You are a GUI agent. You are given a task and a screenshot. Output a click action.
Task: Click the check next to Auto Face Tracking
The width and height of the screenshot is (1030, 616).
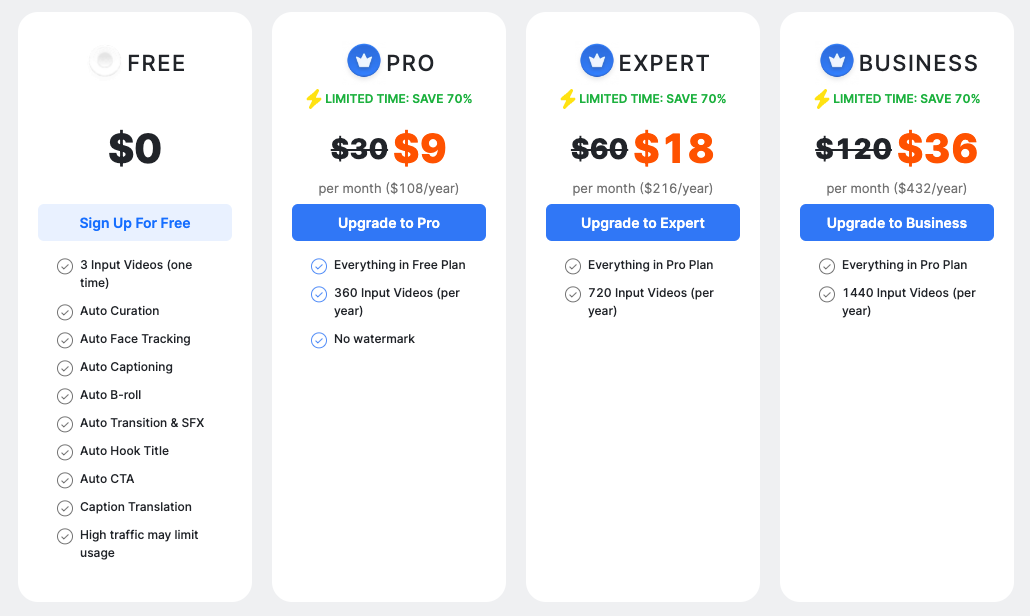click(65, 340)
